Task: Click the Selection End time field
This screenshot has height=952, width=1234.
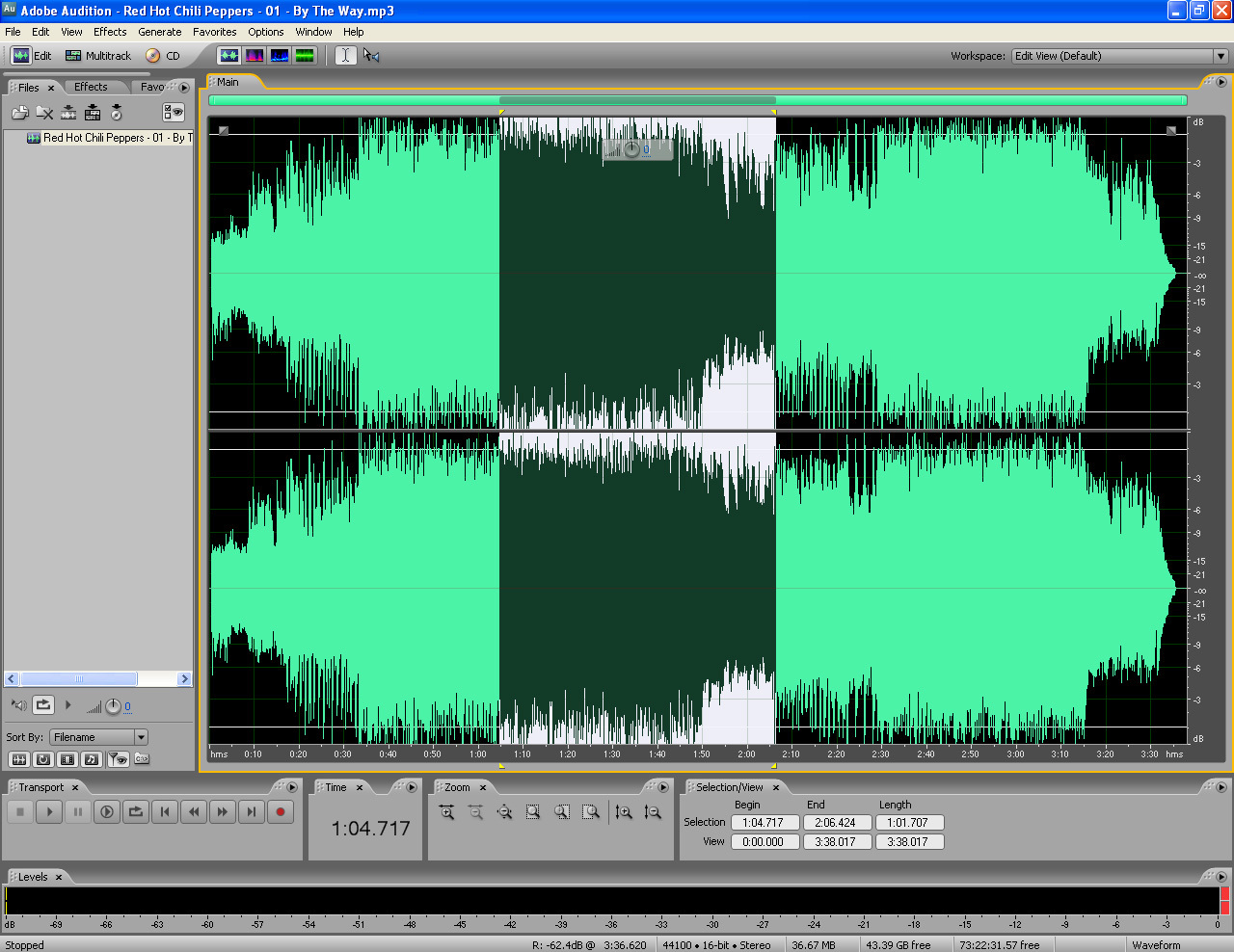Action: tap(837, 823)
